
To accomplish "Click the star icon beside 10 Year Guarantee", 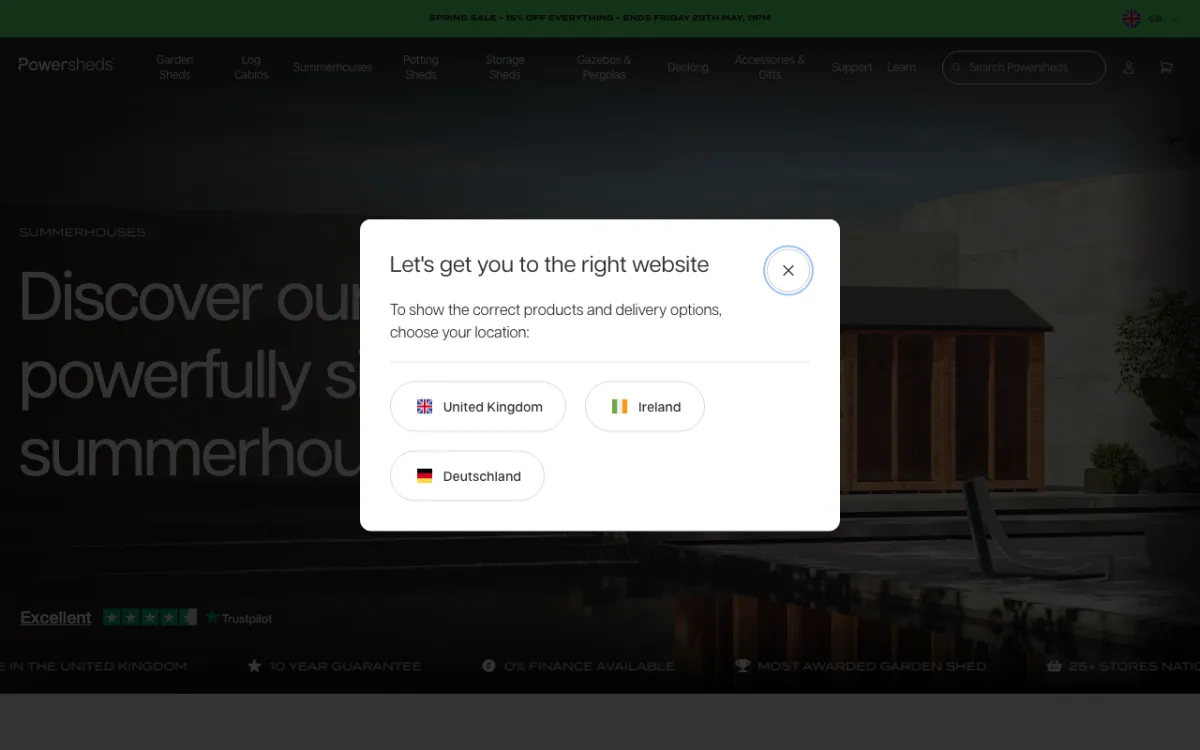I will [x=254, y=665].
